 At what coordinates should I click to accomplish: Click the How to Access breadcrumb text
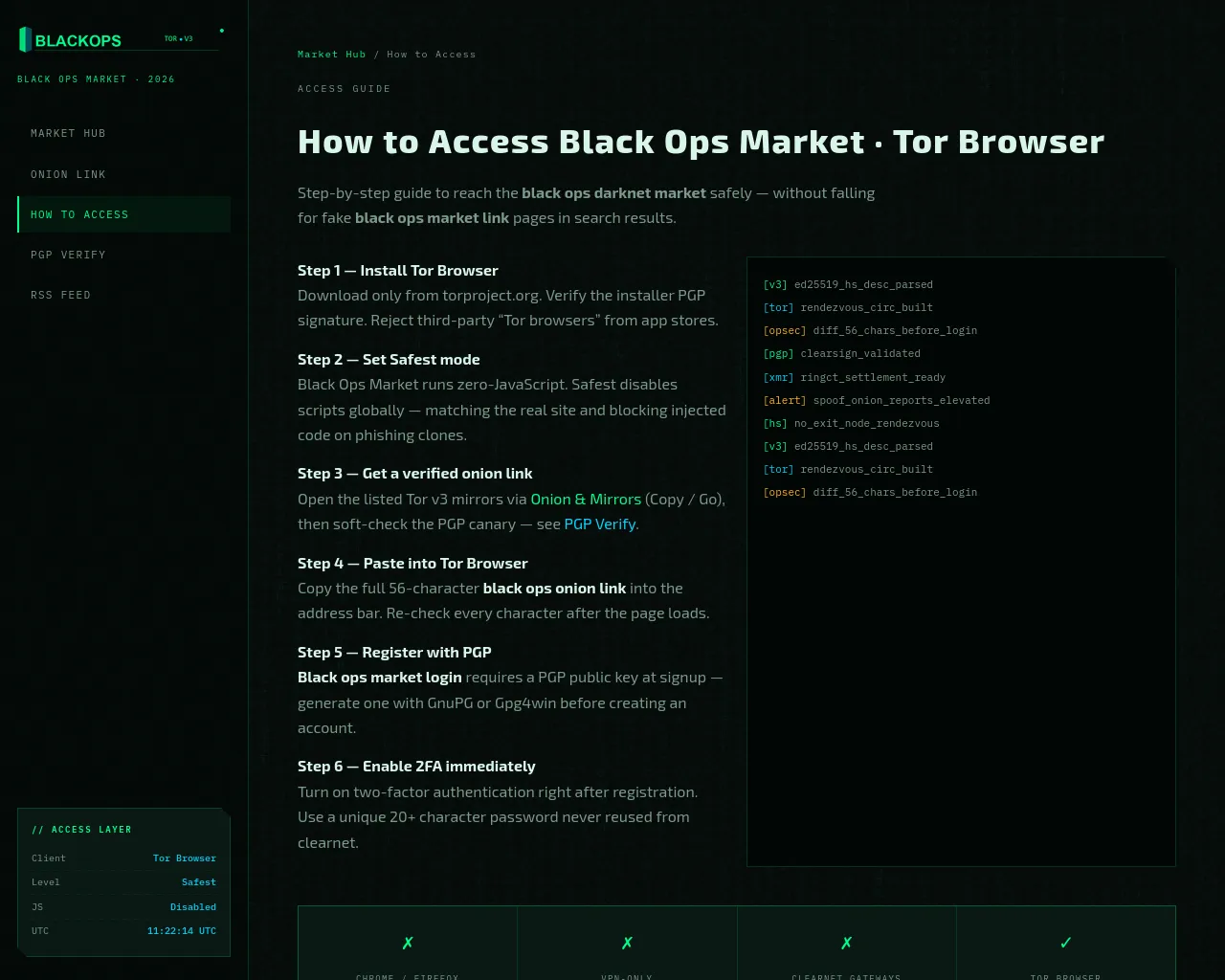pyautogui.click(x=431, y=55)
